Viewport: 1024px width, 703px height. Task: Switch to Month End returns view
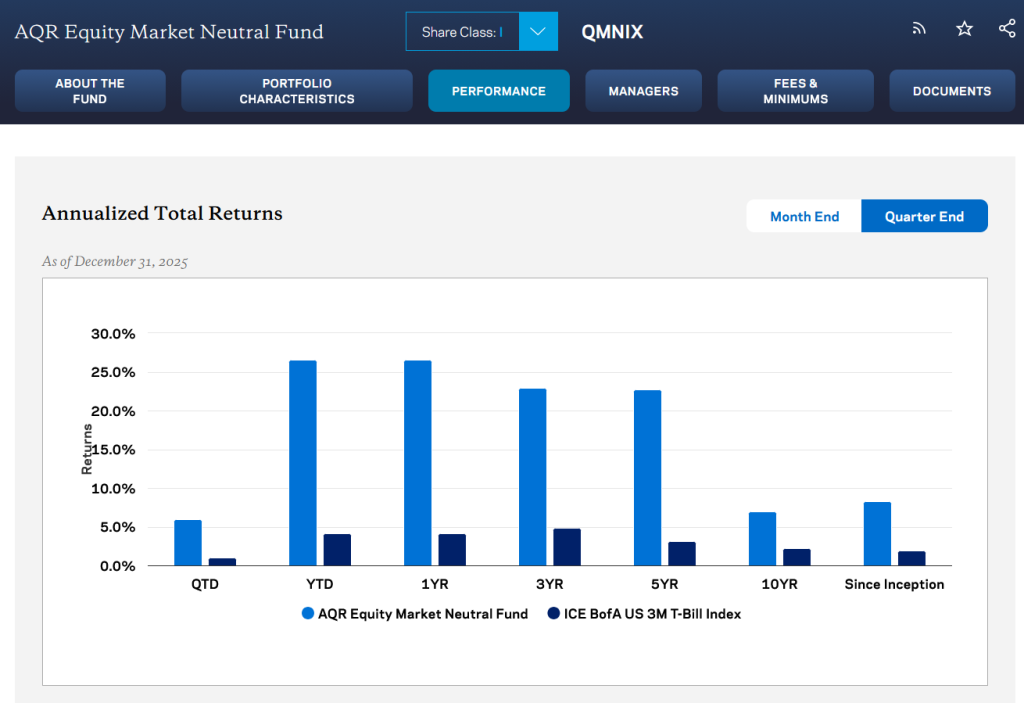[803, 215]
